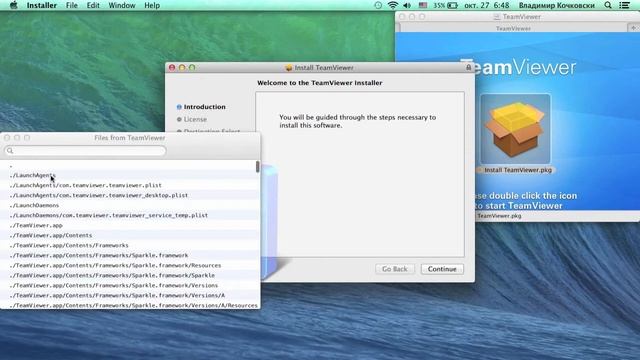Select the com.teamviewer.teamviewer_desktop.plist row

pos(130,195)
